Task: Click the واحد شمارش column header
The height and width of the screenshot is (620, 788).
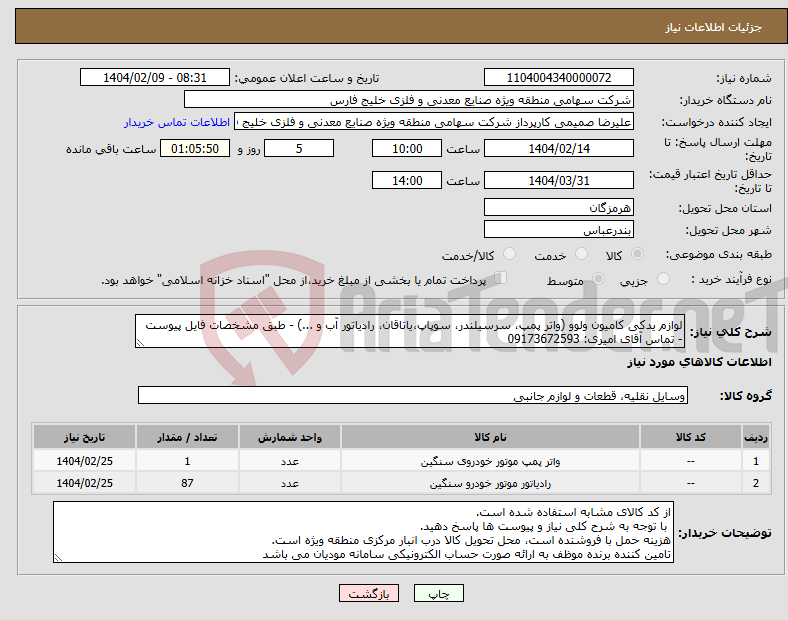Action: [x=289, y=437]
